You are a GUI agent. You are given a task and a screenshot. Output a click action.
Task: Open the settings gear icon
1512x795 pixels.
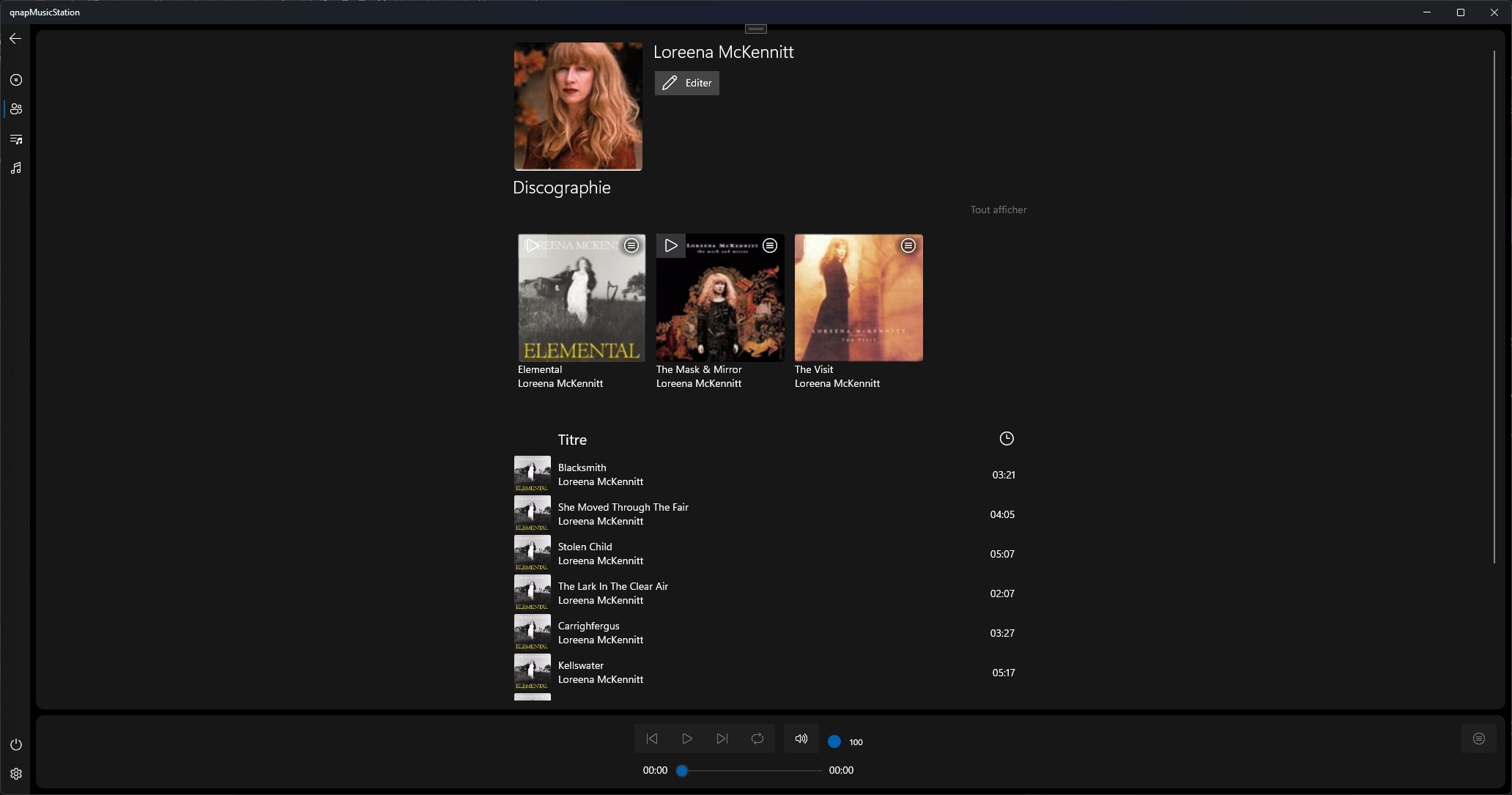(x=16, y=774)
